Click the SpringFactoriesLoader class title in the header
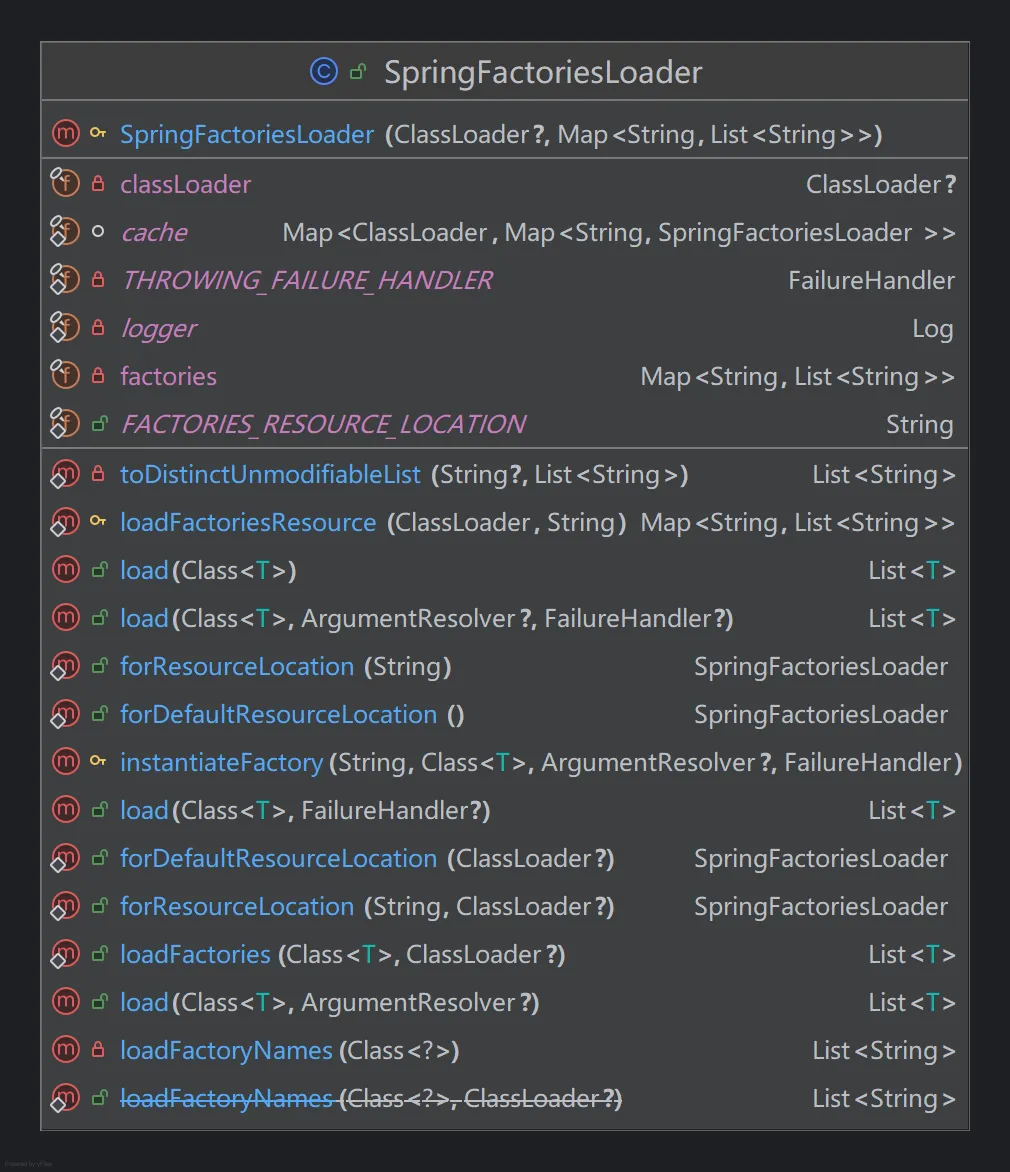1010x1172 pixels. 543,72
